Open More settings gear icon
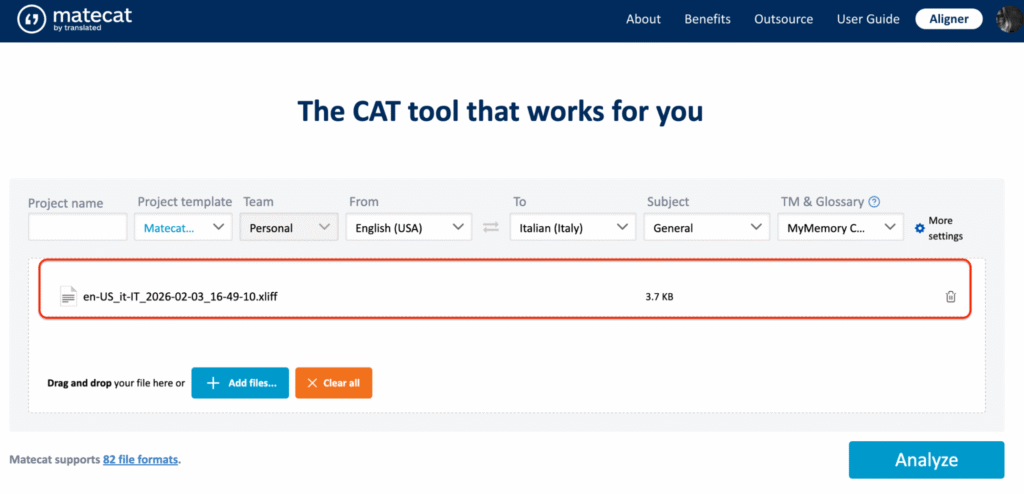Image resolution: width=1024 pixels, height=495 pixels. click(920, 228)
